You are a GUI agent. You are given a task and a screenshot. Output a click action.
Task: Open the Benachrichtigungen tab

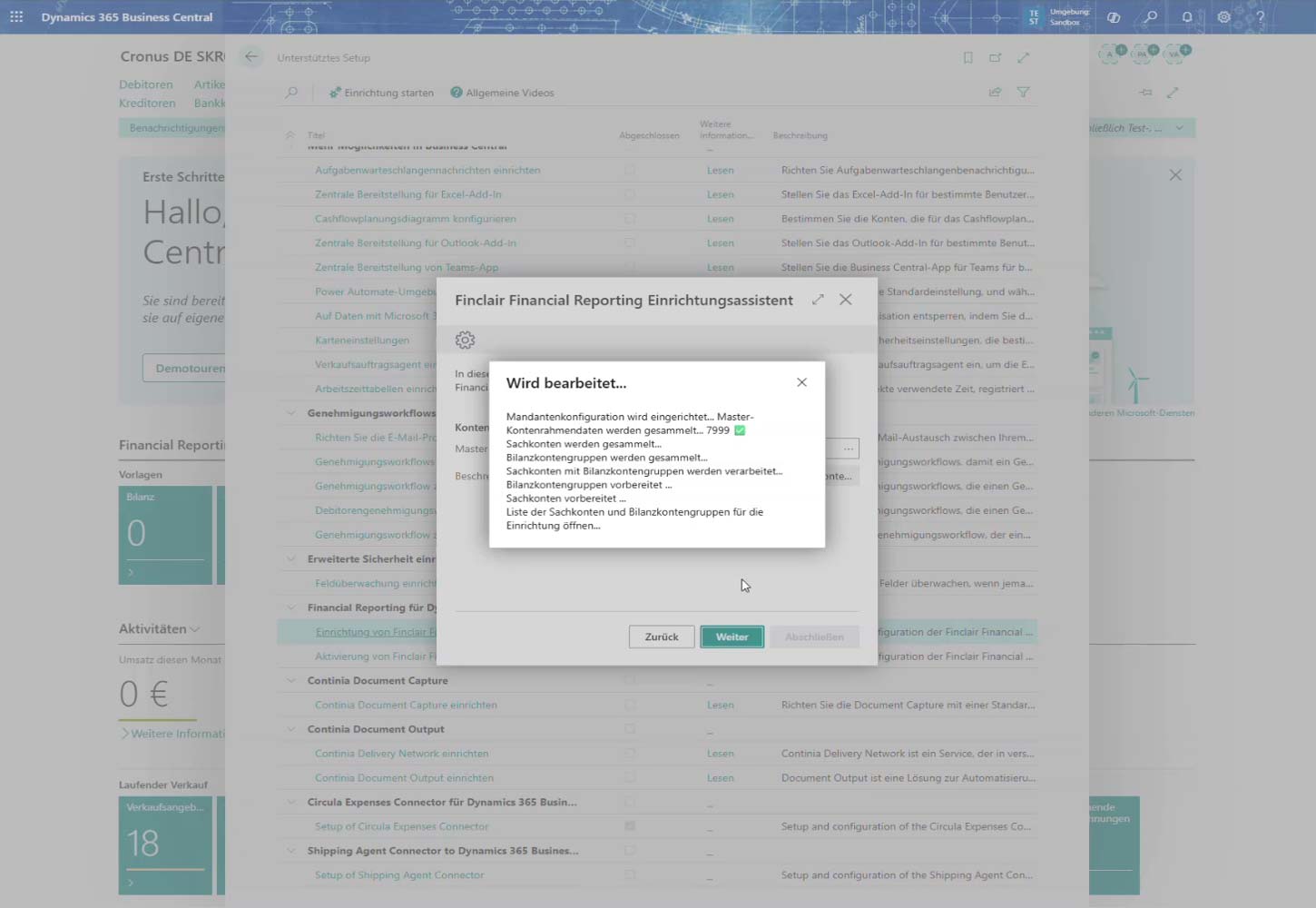tap(172, 128)
